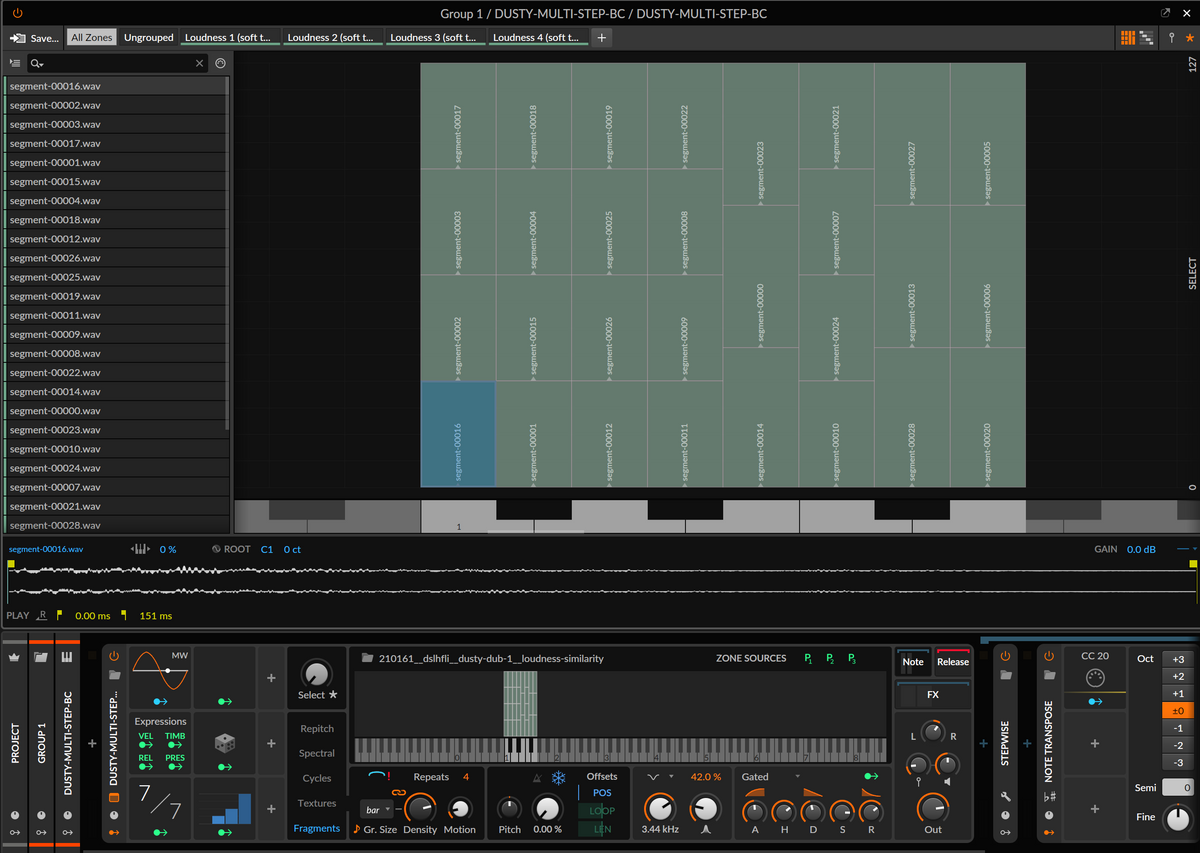Select the Textures playback mode
1200x853 pixels.
click(317, 804)
